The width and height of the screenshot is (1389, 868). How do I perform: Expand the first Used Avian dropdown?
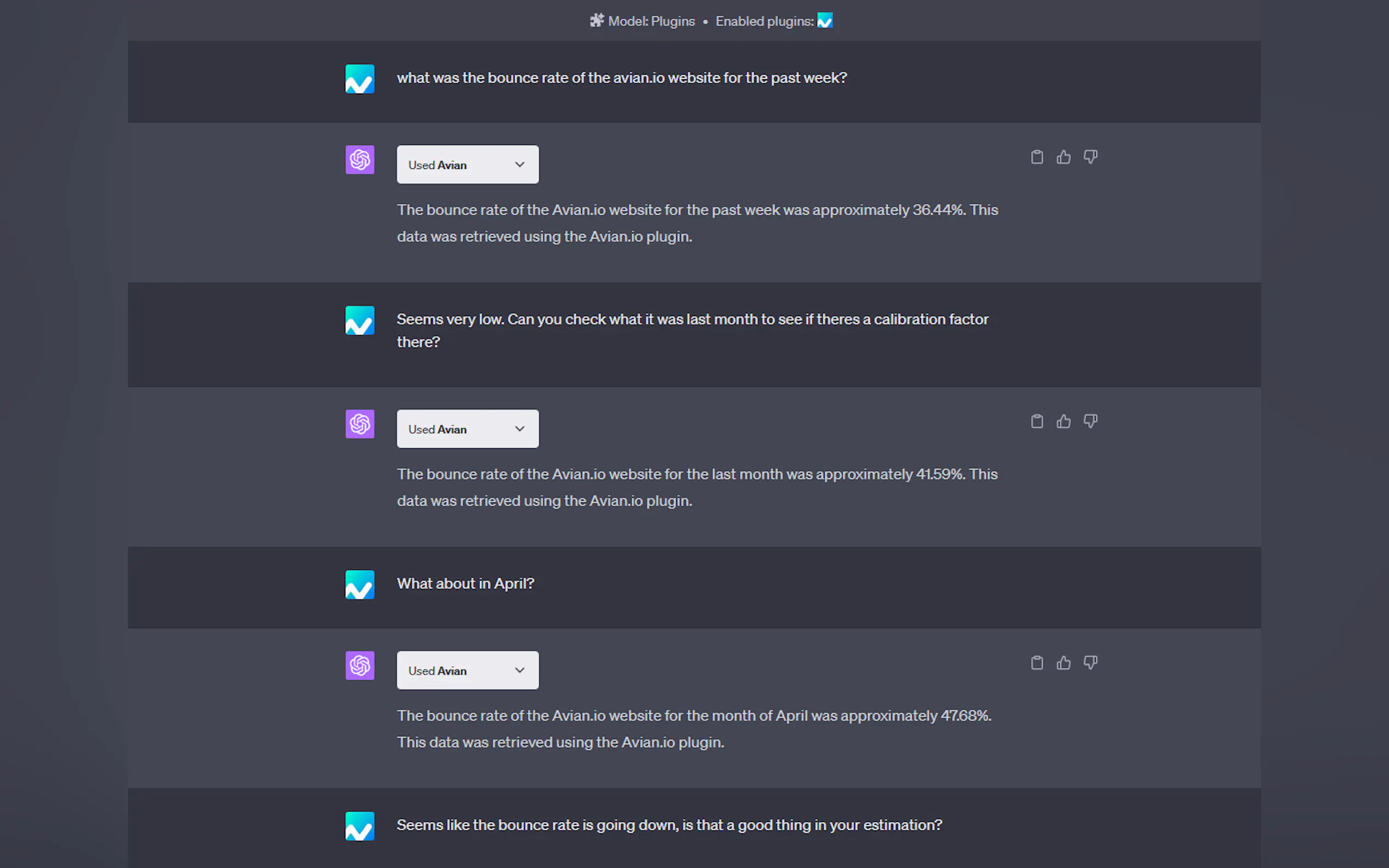pos(467,164)
